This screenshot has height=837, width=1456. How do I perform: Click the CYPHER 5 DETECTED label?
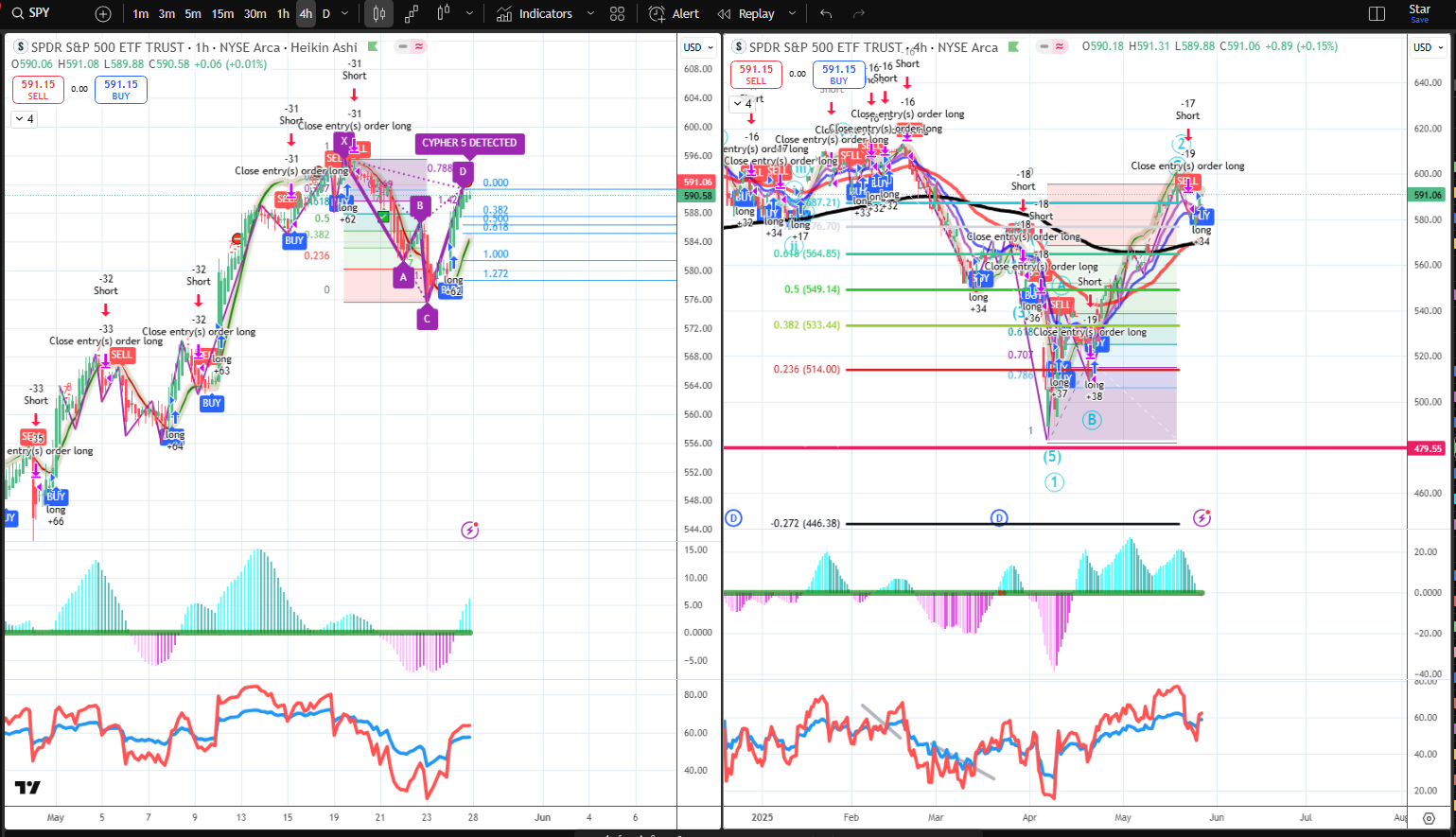[x=469, y=143]
